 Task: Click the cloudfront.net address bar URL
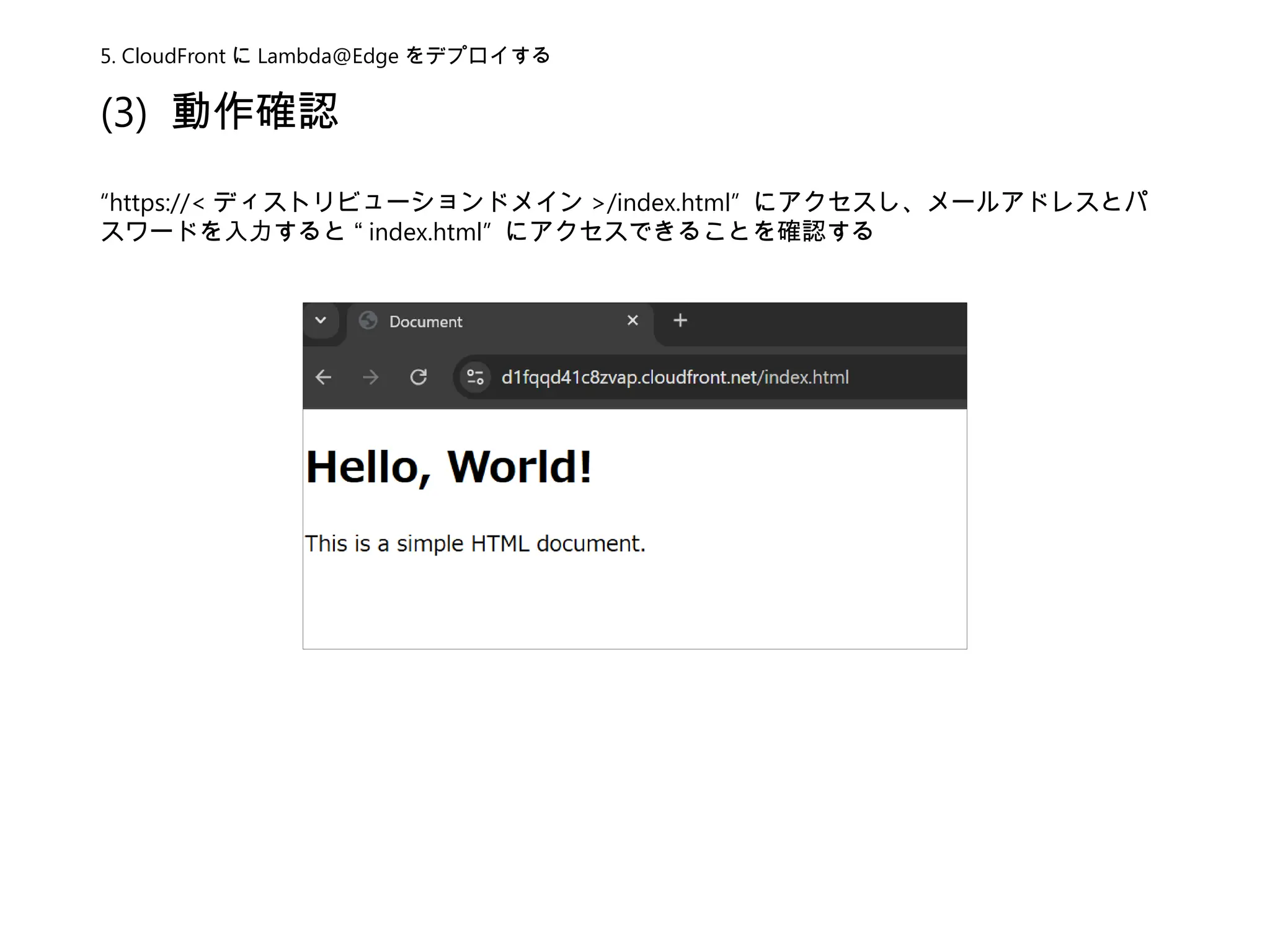tap(675, 377)
